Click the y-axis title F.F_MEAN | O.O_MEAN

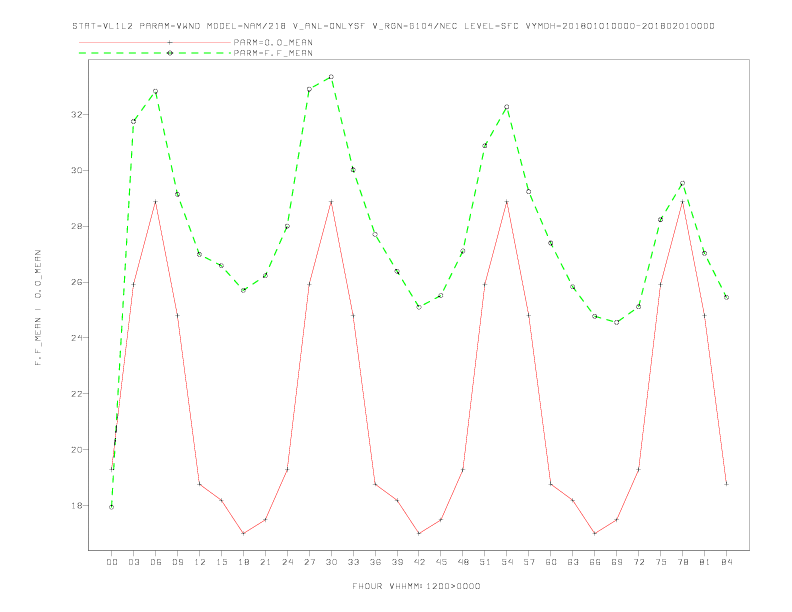coord(38,308)
